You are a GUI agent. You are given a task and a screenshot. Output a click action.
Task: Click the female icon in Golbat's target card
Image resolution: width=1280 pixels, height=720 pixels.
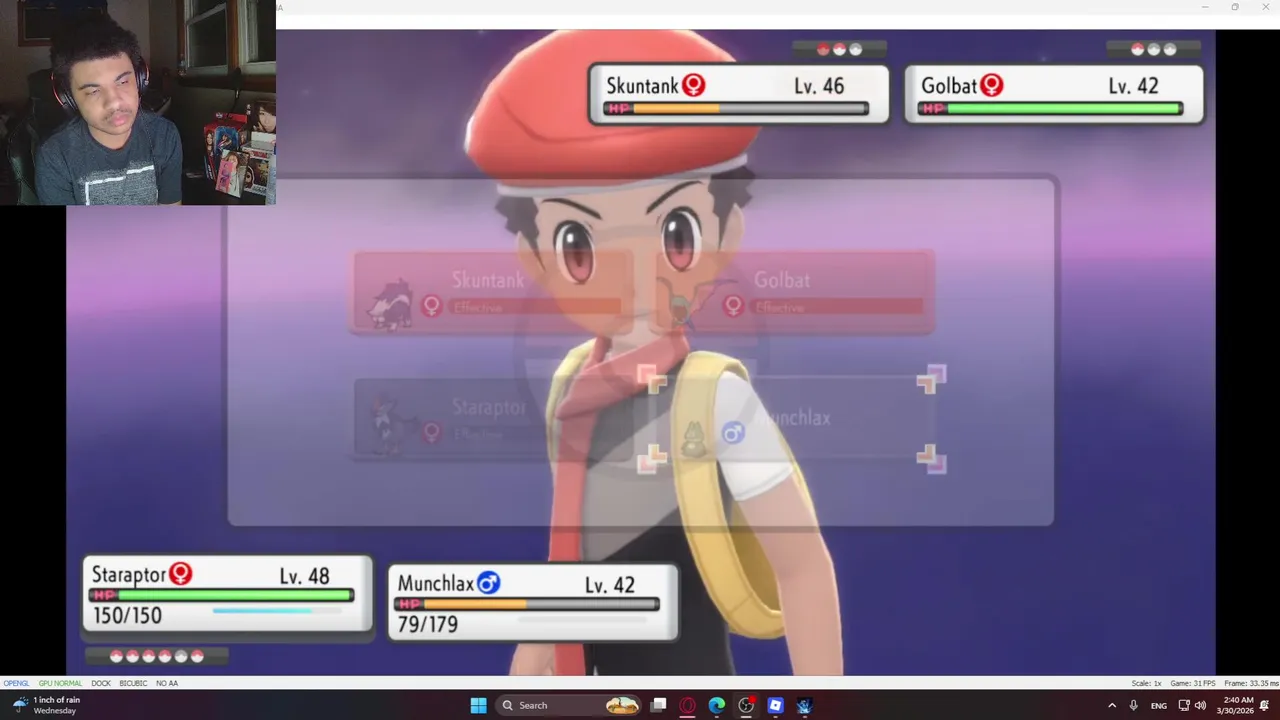pos(733,305)
